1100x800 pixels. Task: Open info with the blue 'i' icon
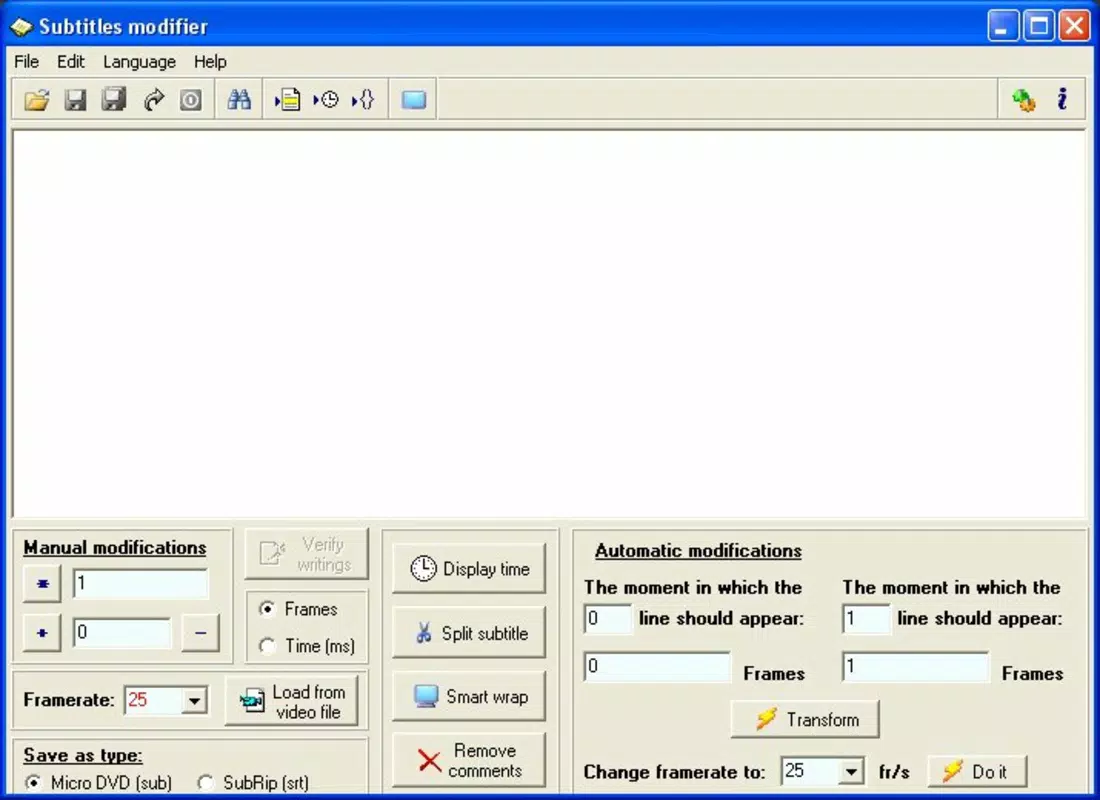pos(1063,100)
